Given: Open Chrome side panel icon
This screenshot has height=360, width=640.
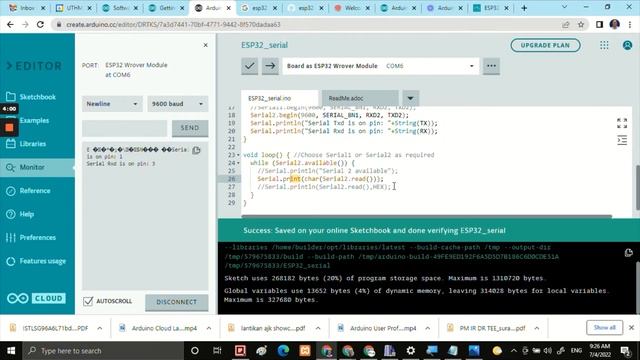Looking at the screenshot, I should (599, 24).
